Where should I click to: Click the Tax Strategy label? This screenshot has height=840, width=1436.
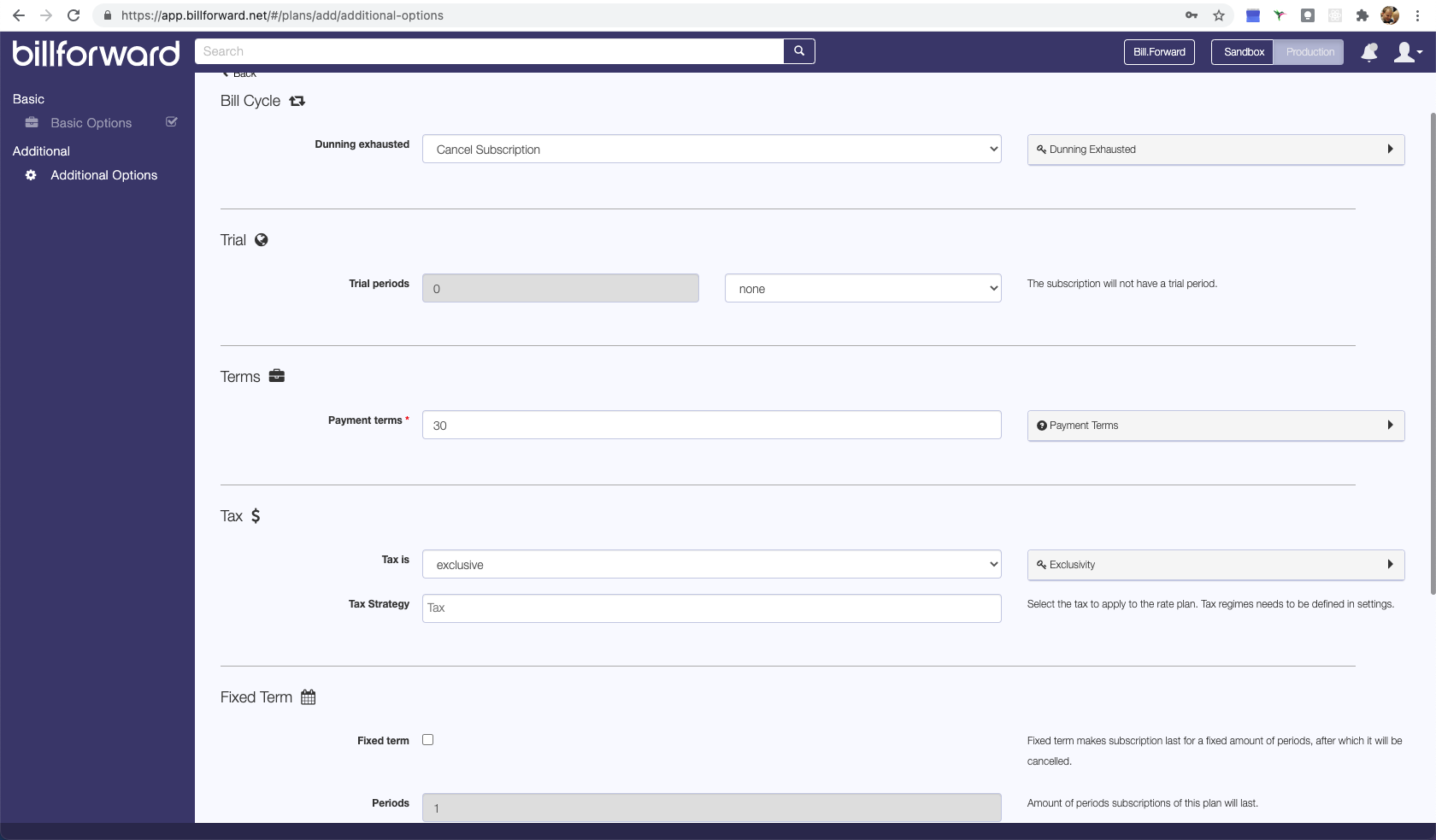pyautogui.click(x=379, y=604)
